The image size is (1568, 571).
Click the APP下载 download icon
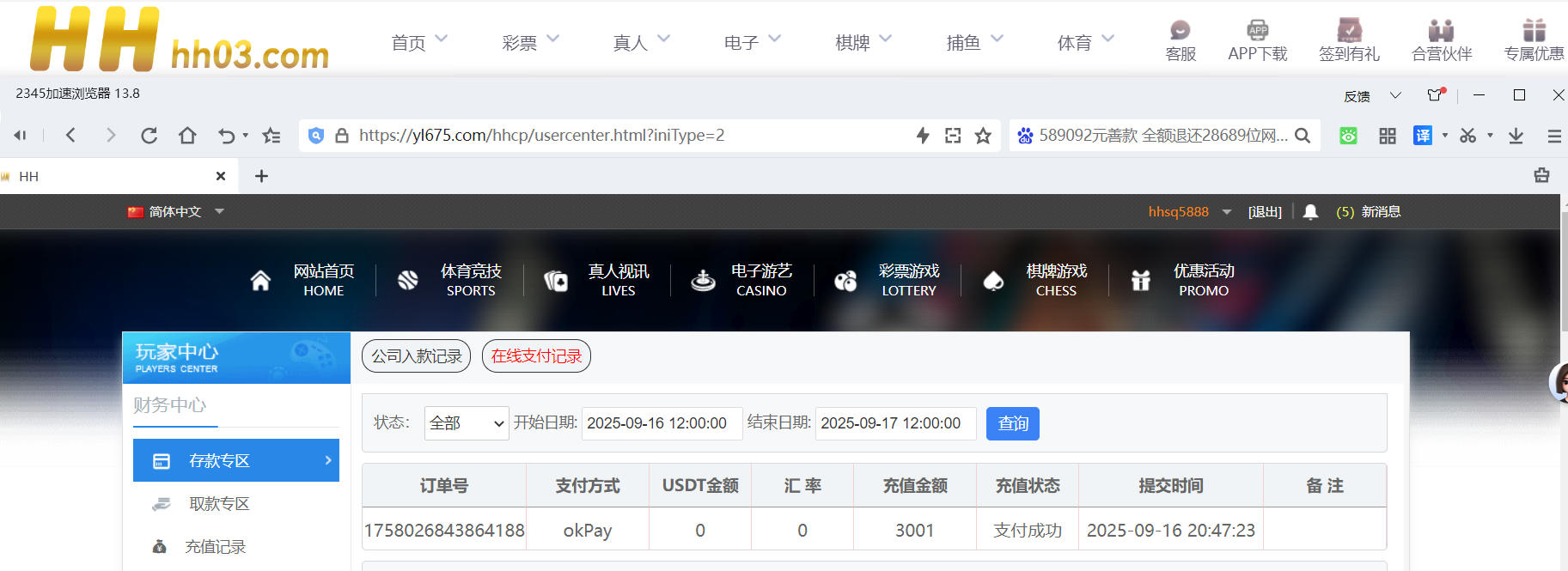coord(1257,41)
